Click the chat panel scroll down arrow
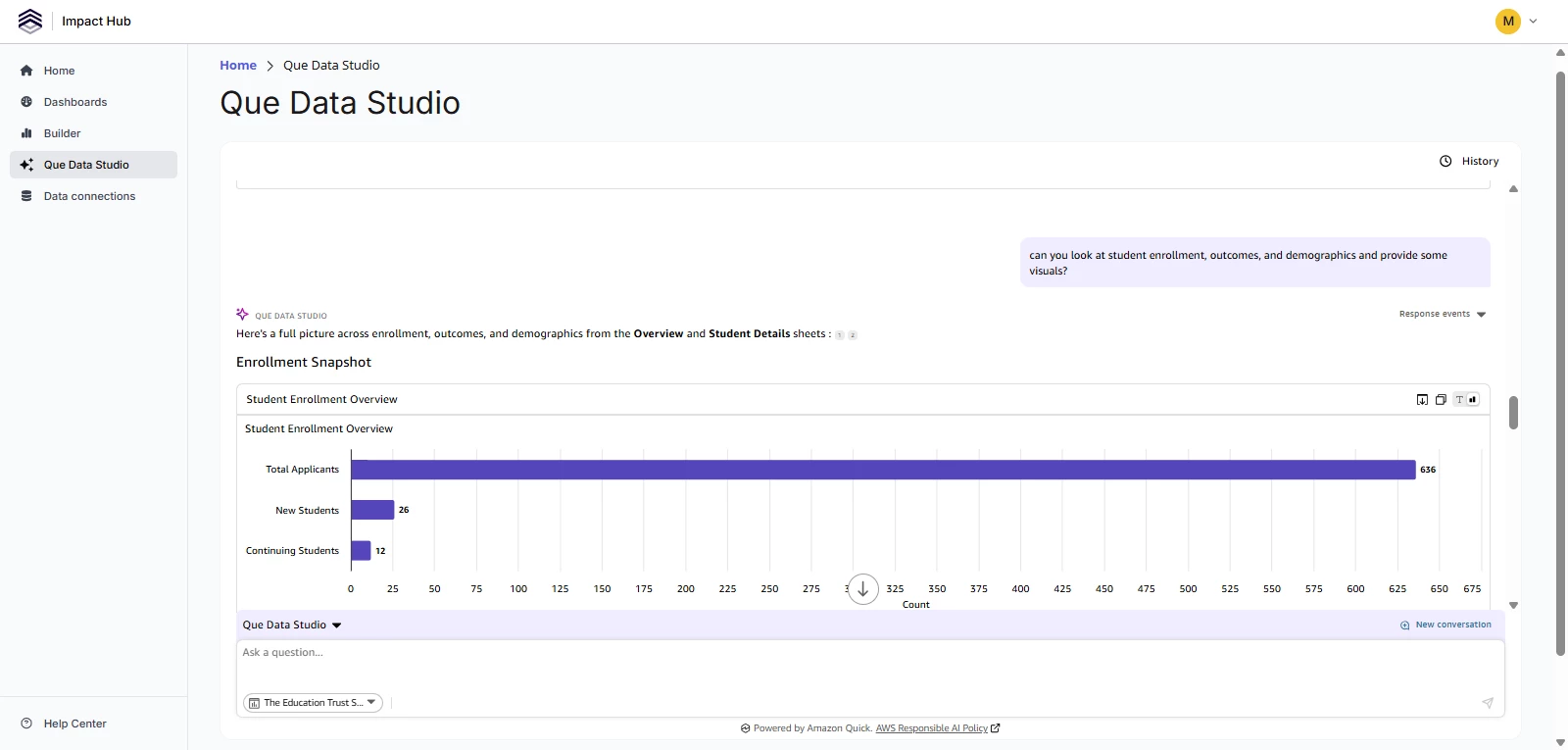Screen dimensions: 1568x750 pyautogui.click(x=1513, y=605)
